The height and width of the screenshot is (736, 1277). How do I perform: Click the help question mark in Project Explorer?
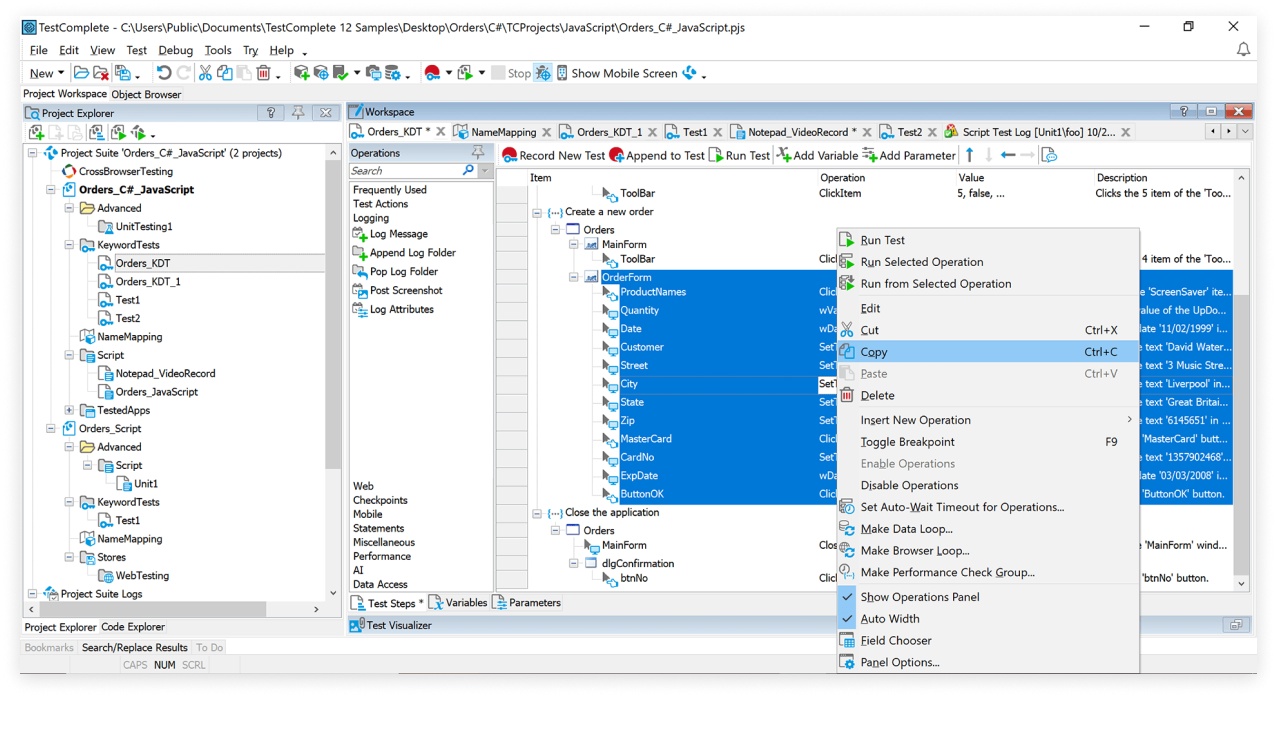click(x=271, y=113)
